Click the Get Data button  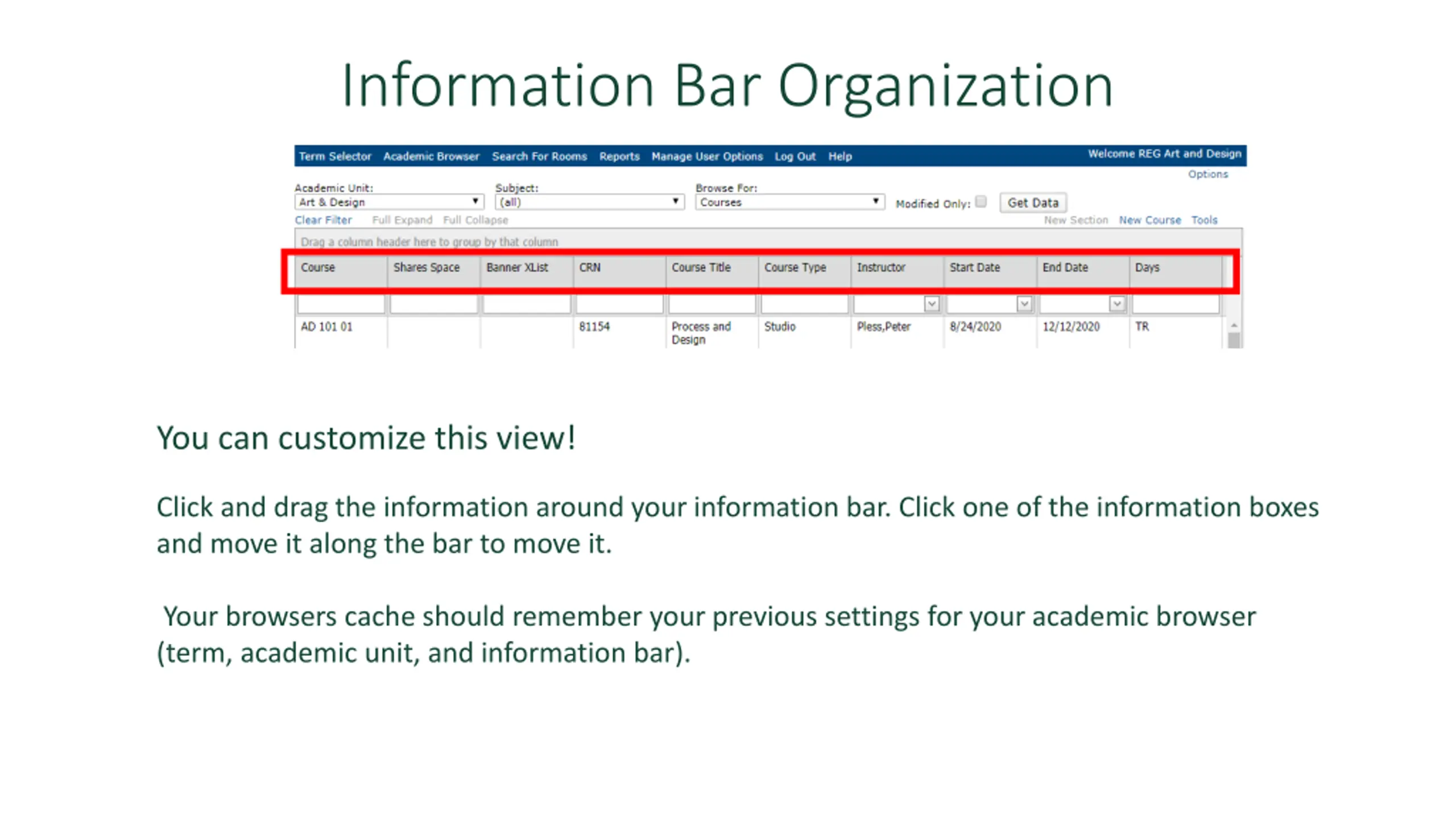[x=1033, y=202]
